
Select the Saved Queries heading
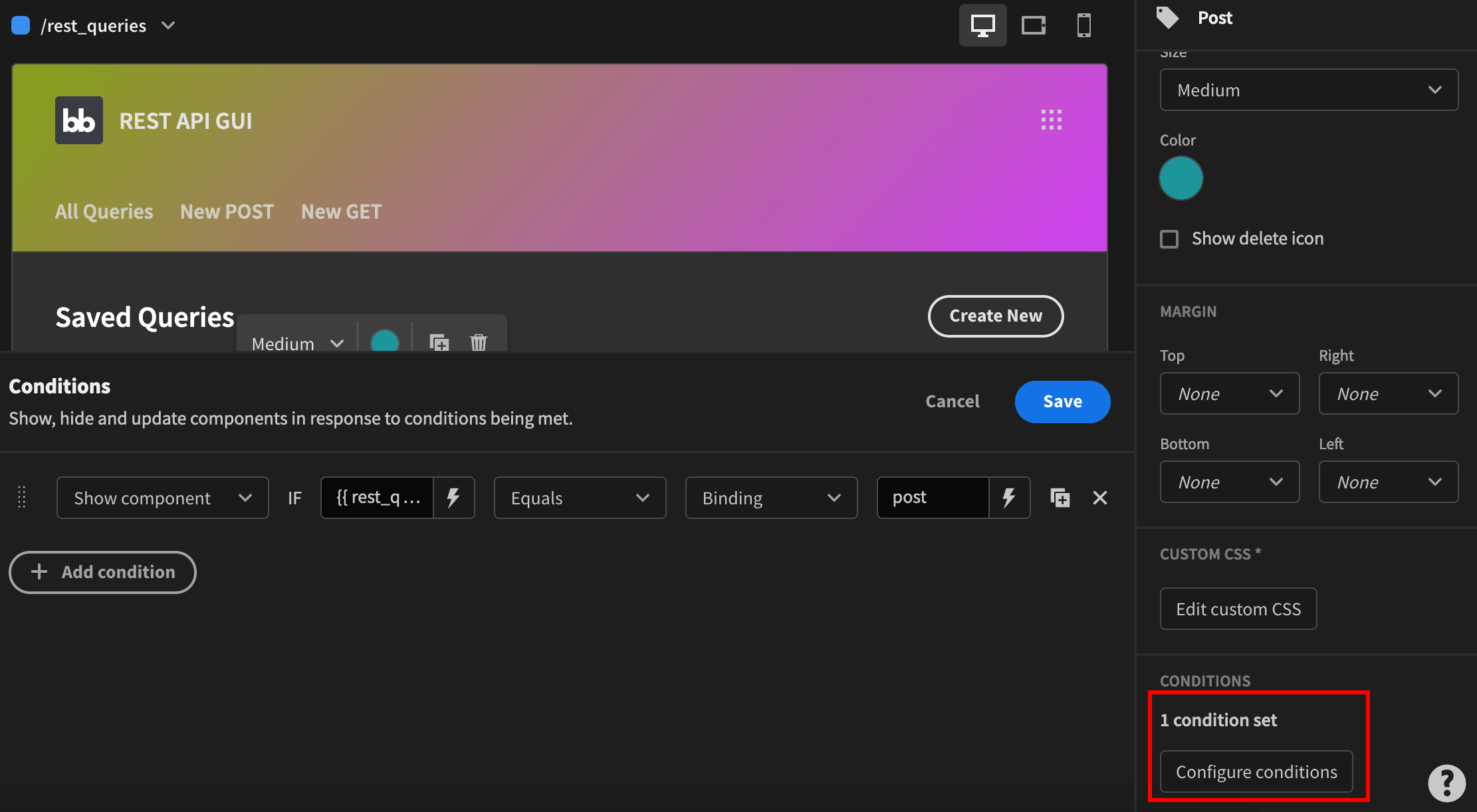tap(145, 317)
